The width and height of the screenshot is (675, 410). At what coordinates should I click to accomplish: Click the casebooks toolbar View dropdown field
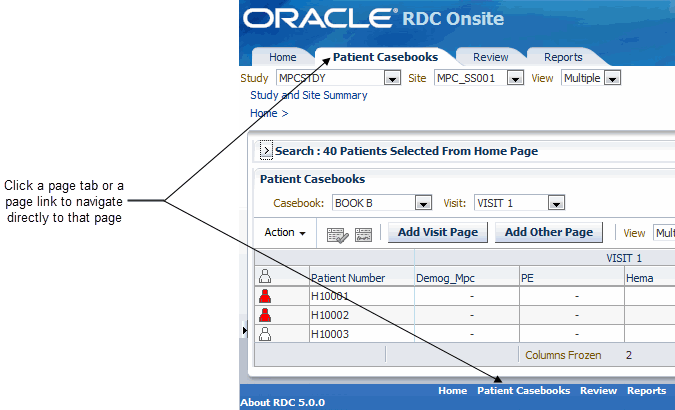pyautogui.click(x=664, y=233)
